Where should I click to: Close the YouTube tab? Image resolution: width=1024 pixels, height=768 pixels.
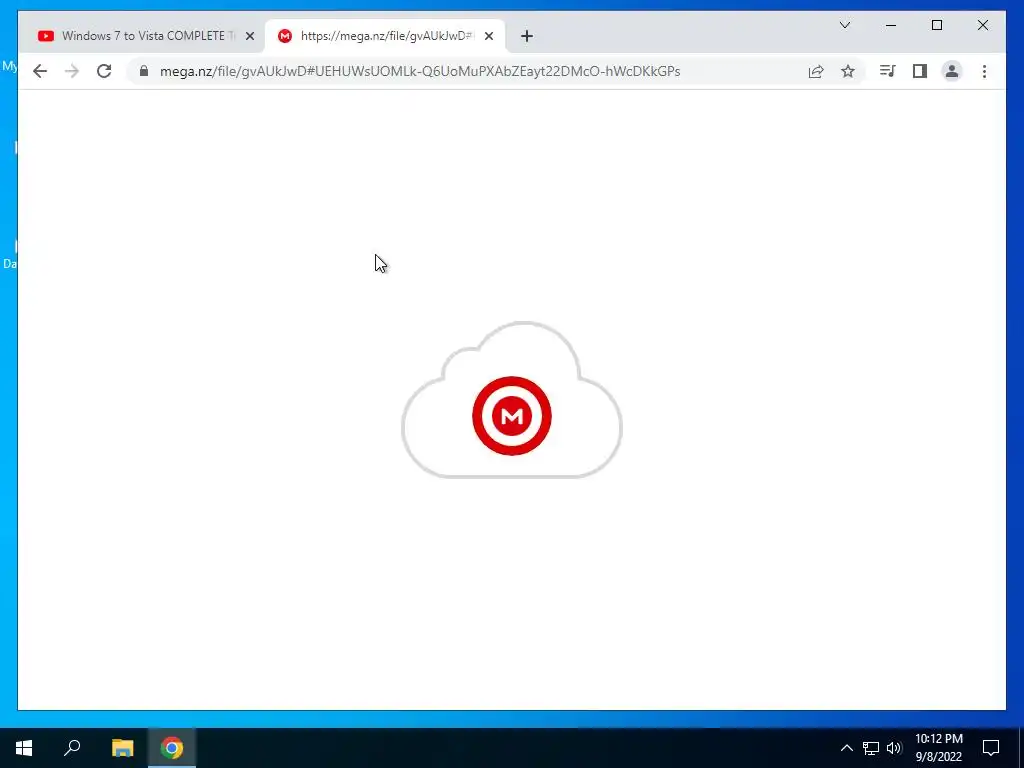(249, 36)
